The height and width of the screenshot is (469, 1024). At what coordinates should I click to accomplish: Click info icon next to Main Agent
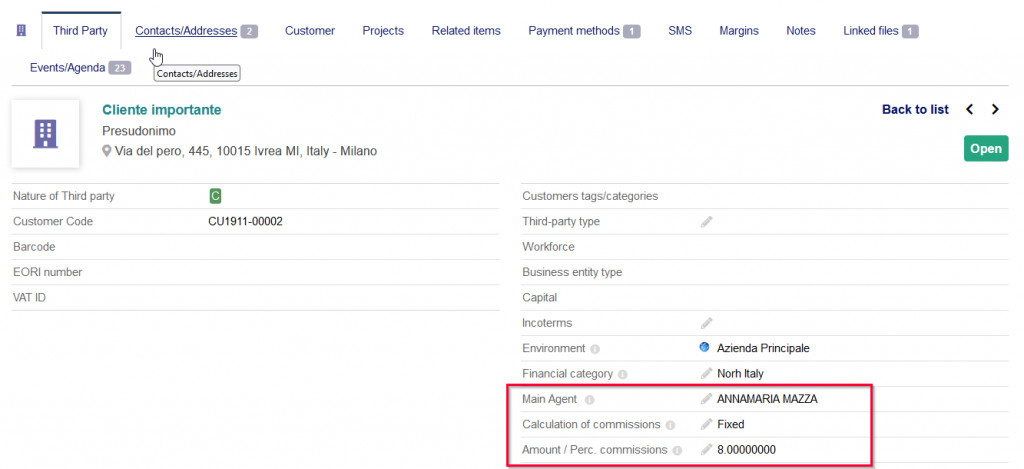(589, 400)
